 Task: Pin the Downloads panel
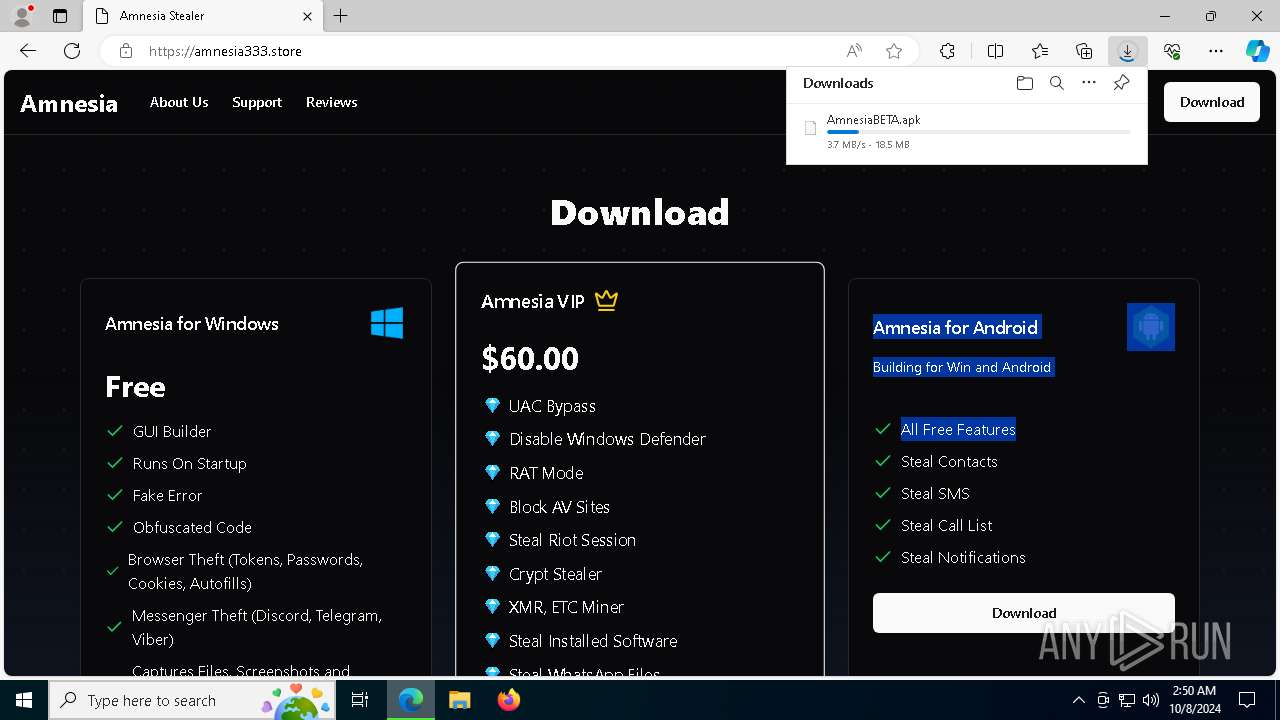point(1121,83)
